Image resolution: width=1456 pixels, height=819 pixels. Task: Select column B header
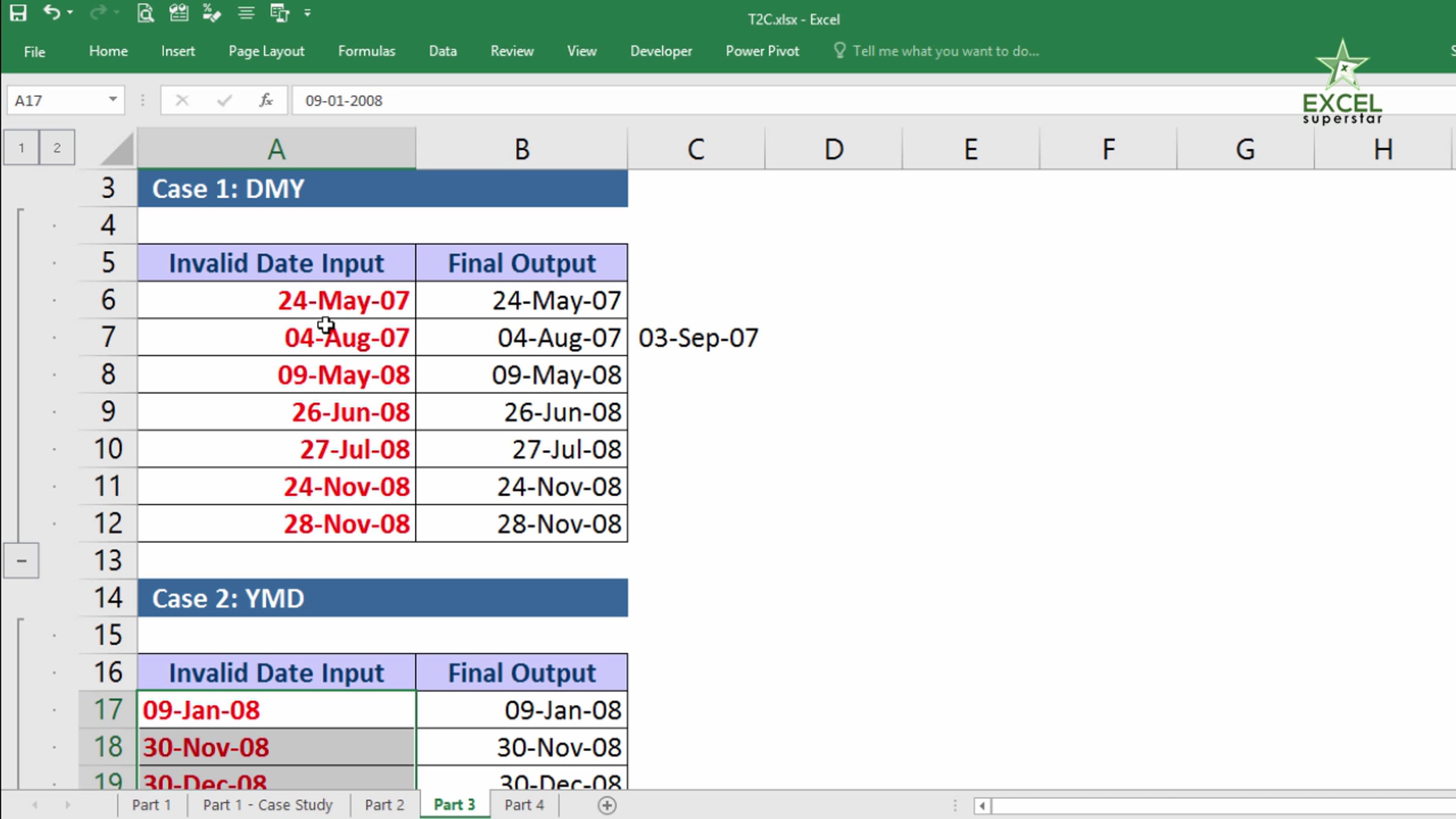(522, 149)
